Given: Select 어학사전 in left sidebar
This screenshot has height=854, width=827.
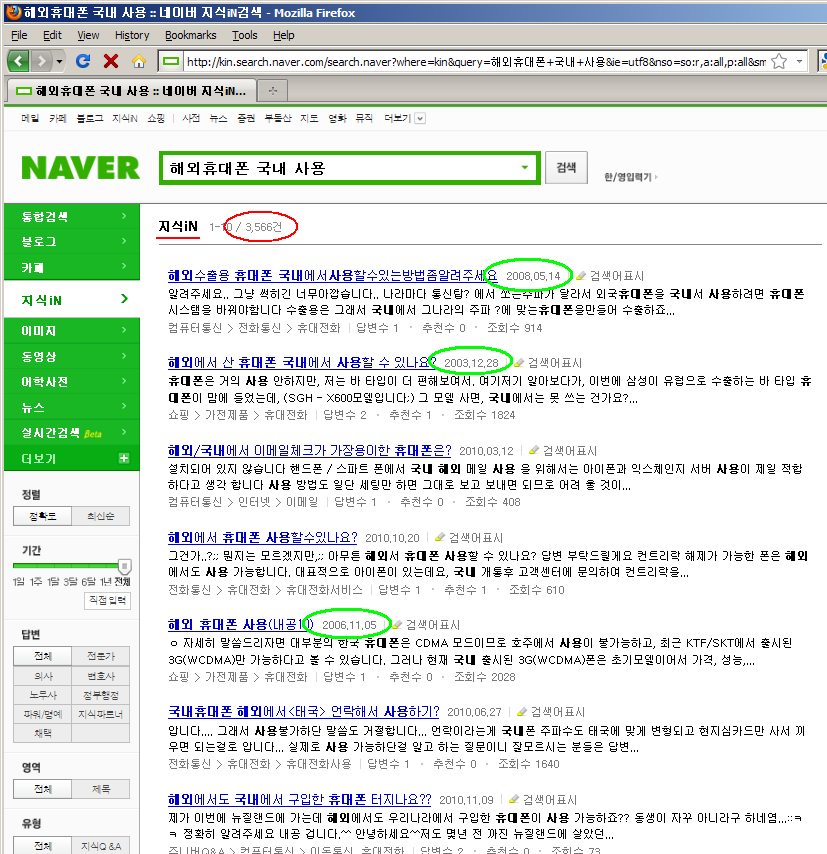Looking at the screenshot, I should coord(72,382).
